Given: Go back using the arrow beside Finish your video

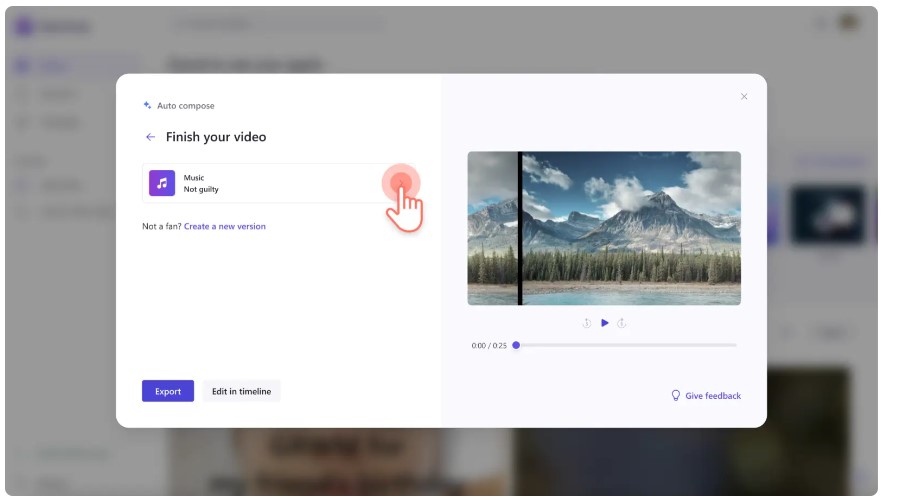Looking at the screenshot, I should [150, 137].
